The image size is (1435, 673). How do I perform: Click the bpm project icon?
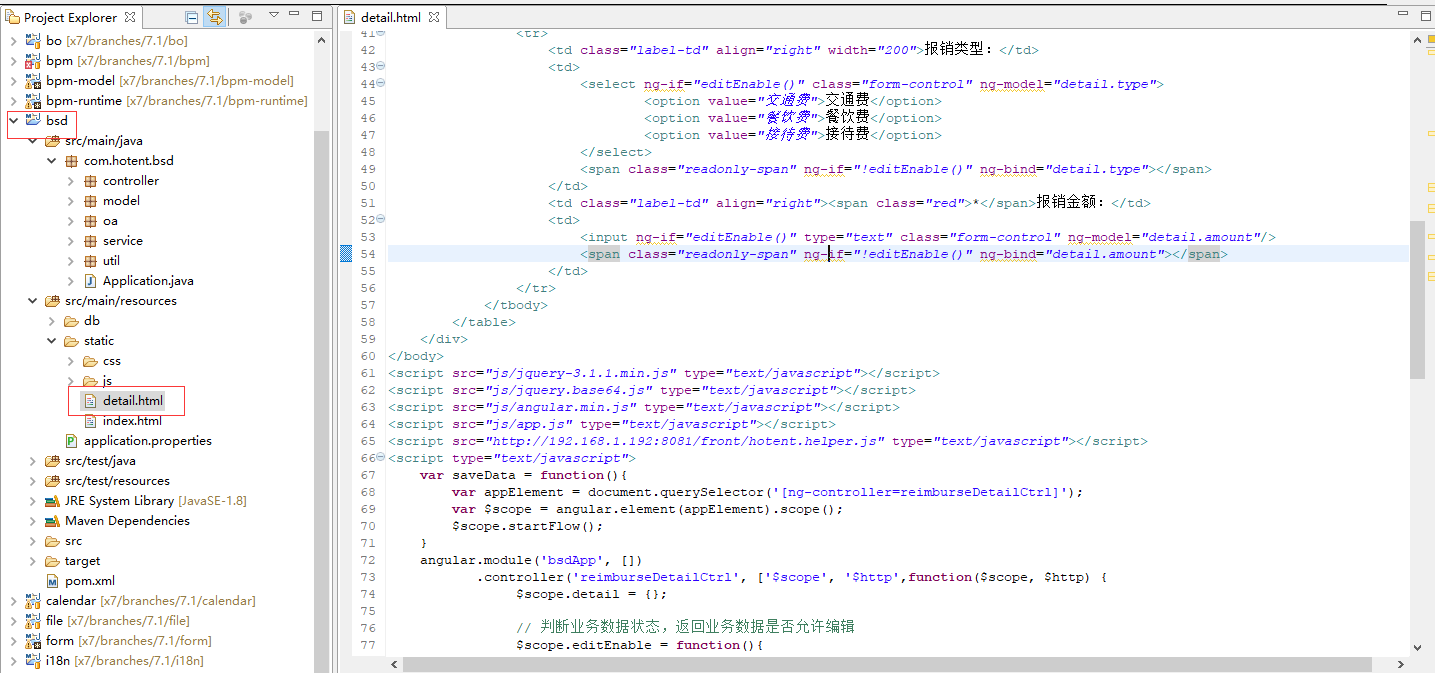pos(33,61)
